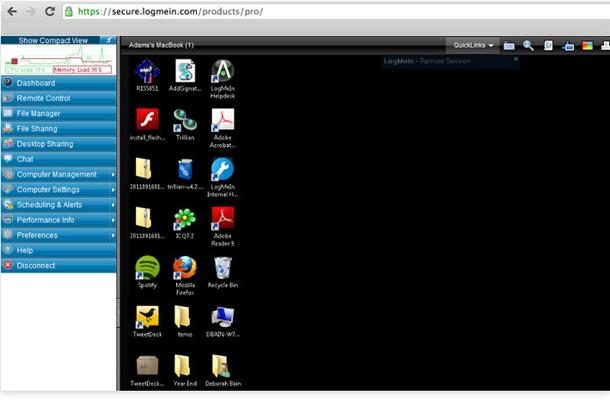Expand Scheduling & Alerts submenu arrow

tap(113, 205)
